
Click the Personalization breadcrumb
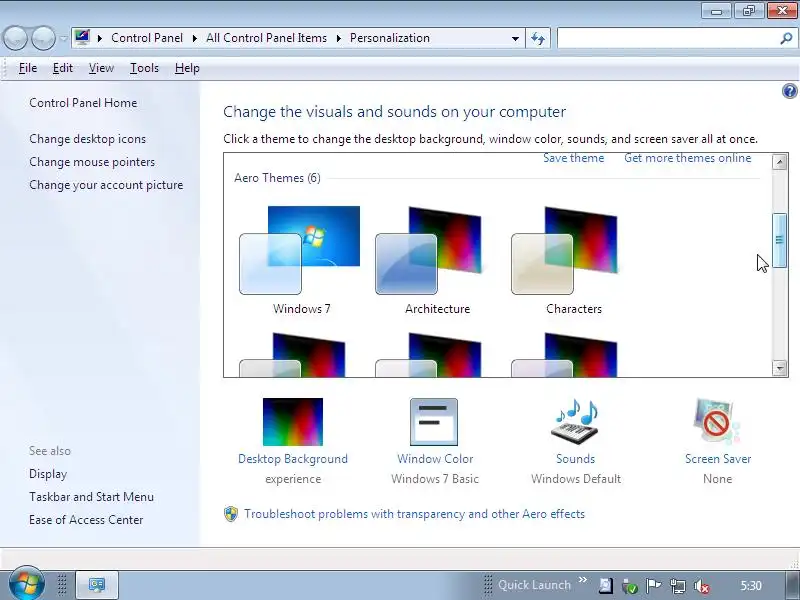[390, 38]
